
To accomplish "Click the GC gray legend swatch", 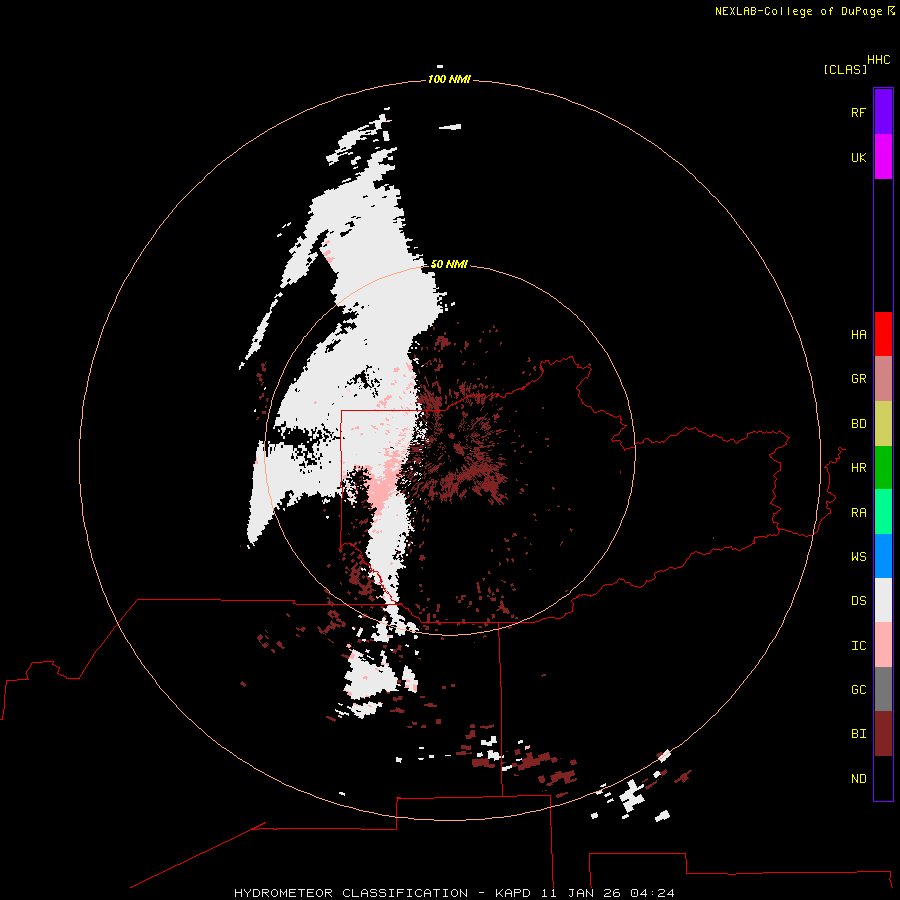I will point(883,689).
